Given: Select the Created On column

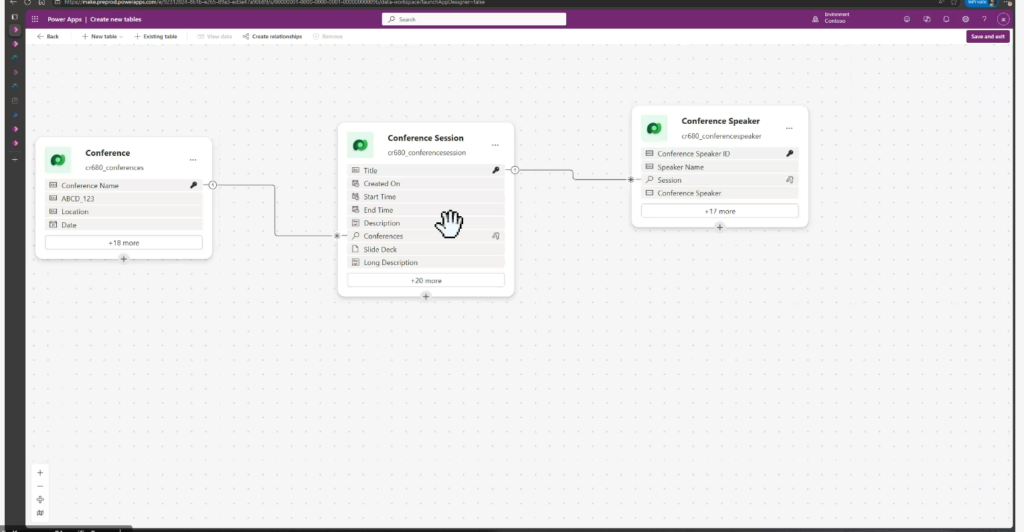Looking at the screenshot, I should click(x=426, y=183).
